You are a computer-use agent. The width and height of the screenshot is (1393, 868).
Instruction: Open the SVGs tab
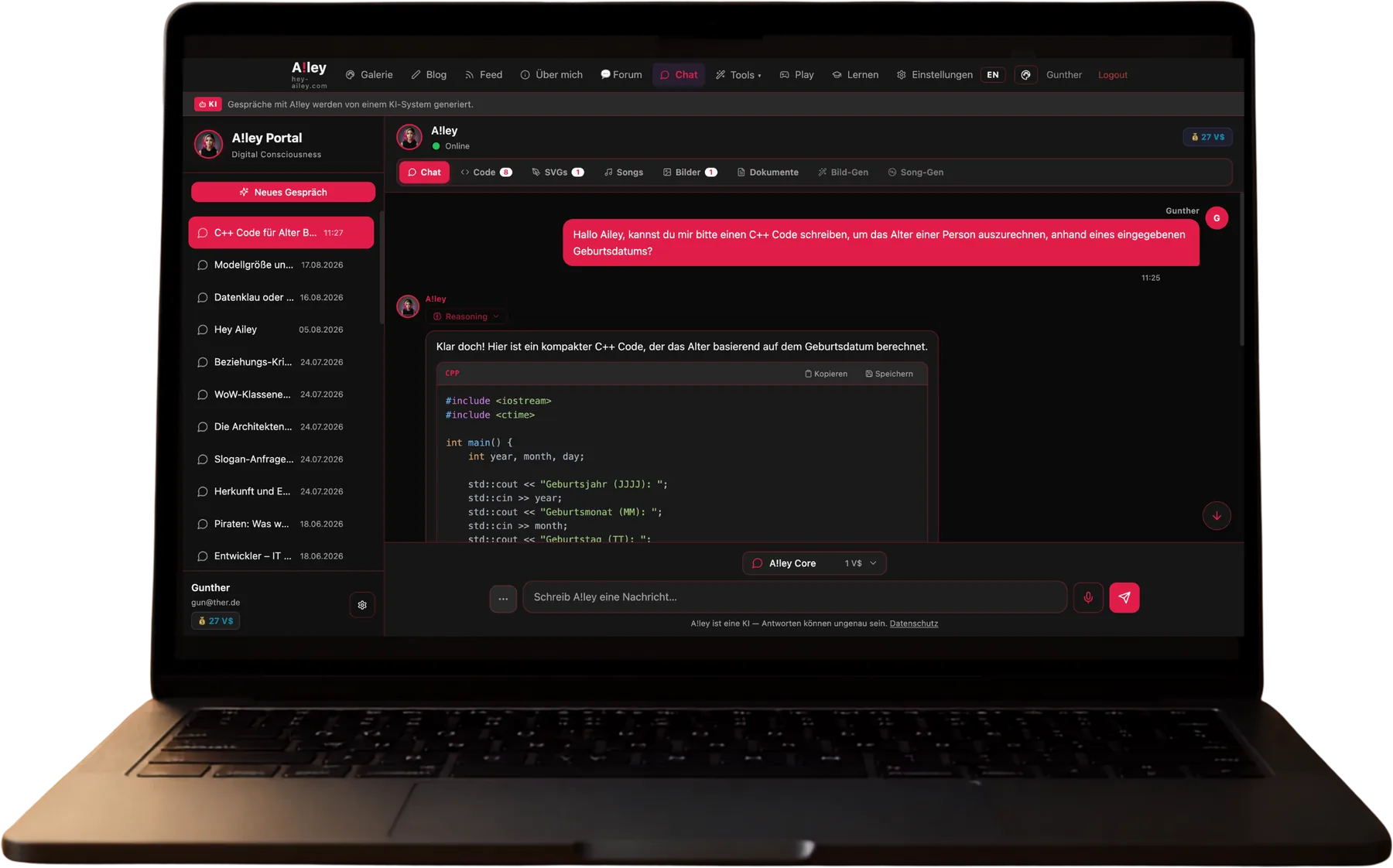pos(557,173)
